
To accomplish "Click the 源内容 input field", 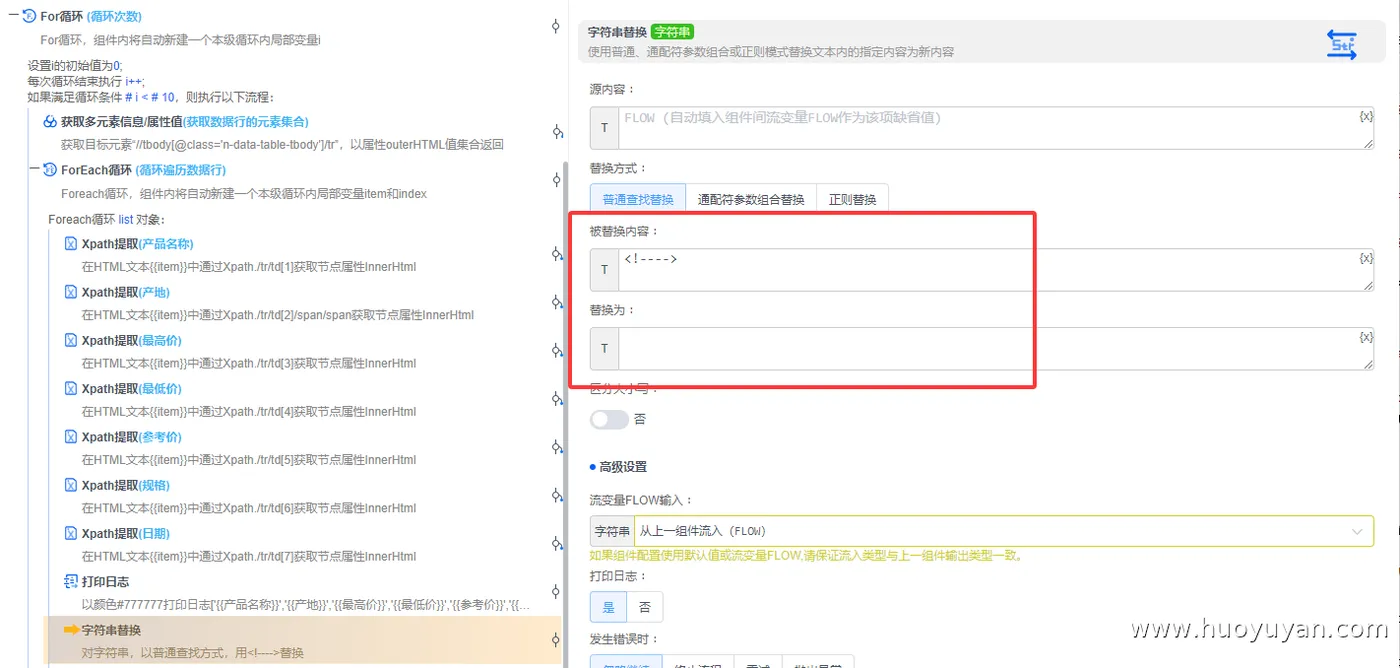I will pyautogui.click(x=996, y=128).
